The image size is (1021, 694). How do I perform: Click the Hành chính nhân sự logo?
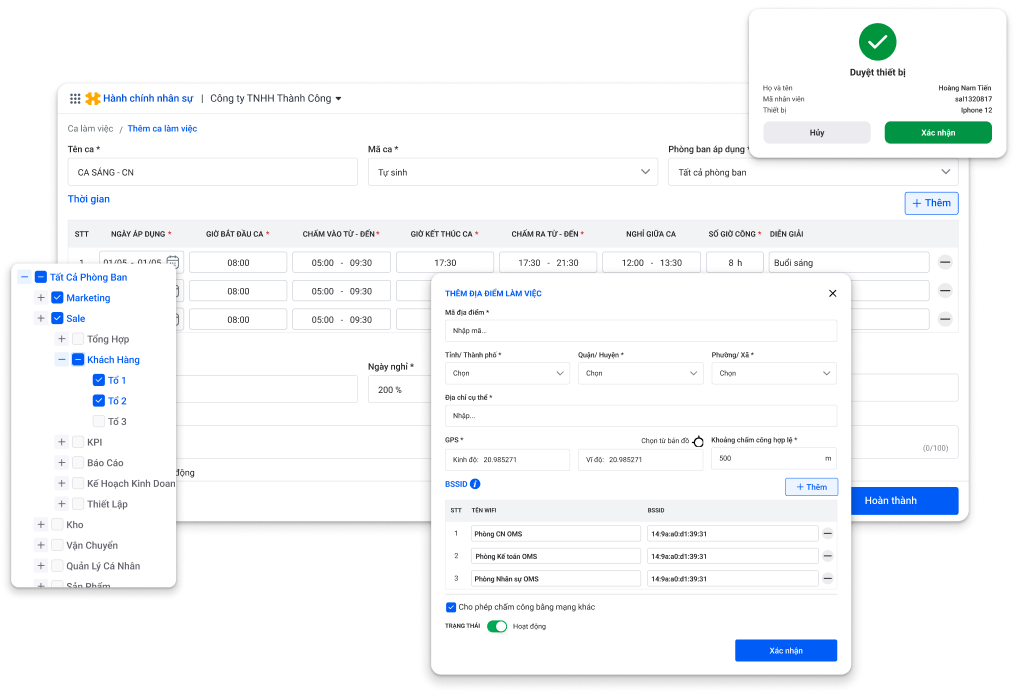coord(93,99)
